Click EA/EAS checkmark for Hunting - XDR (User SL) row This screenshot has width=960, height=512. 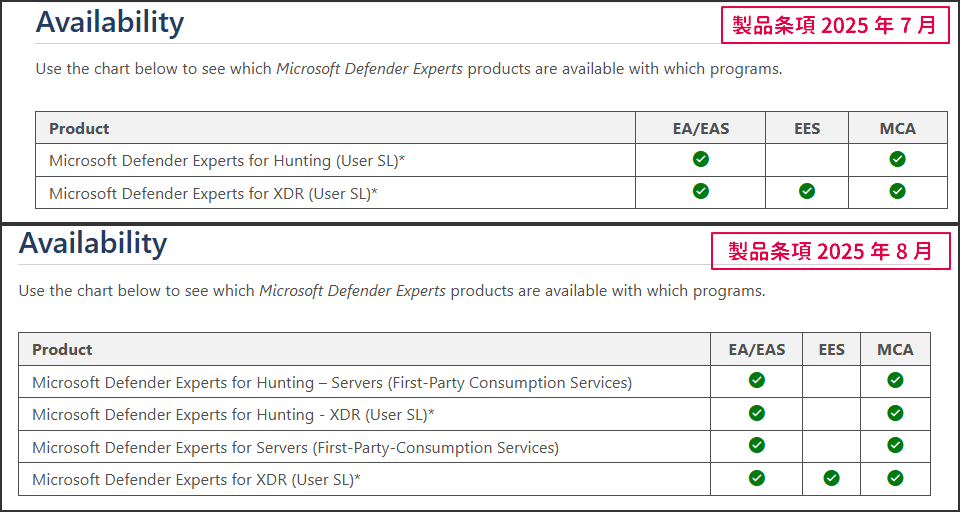[x=757, y=413]
